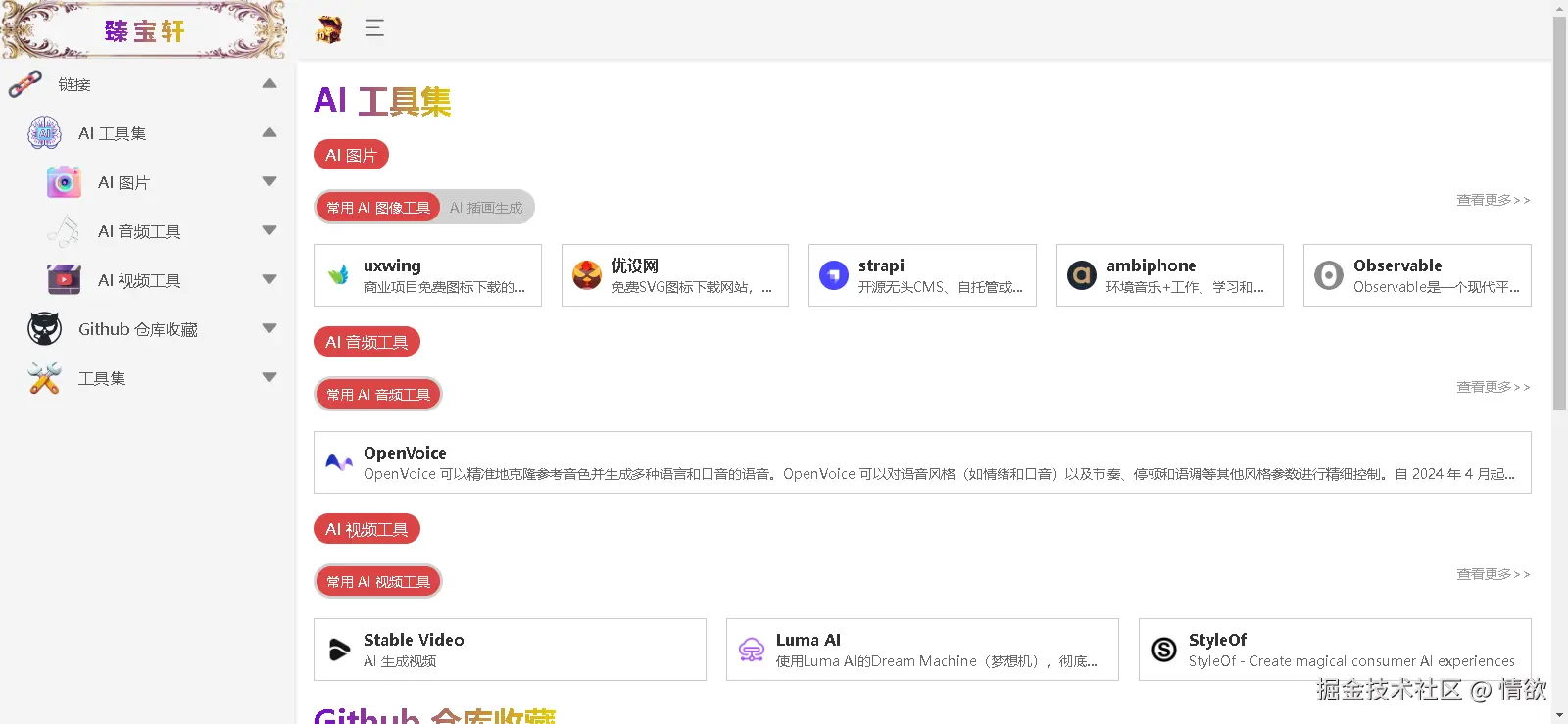
Task: Click the description text 'AI 生成视频'
Action: 400,661
